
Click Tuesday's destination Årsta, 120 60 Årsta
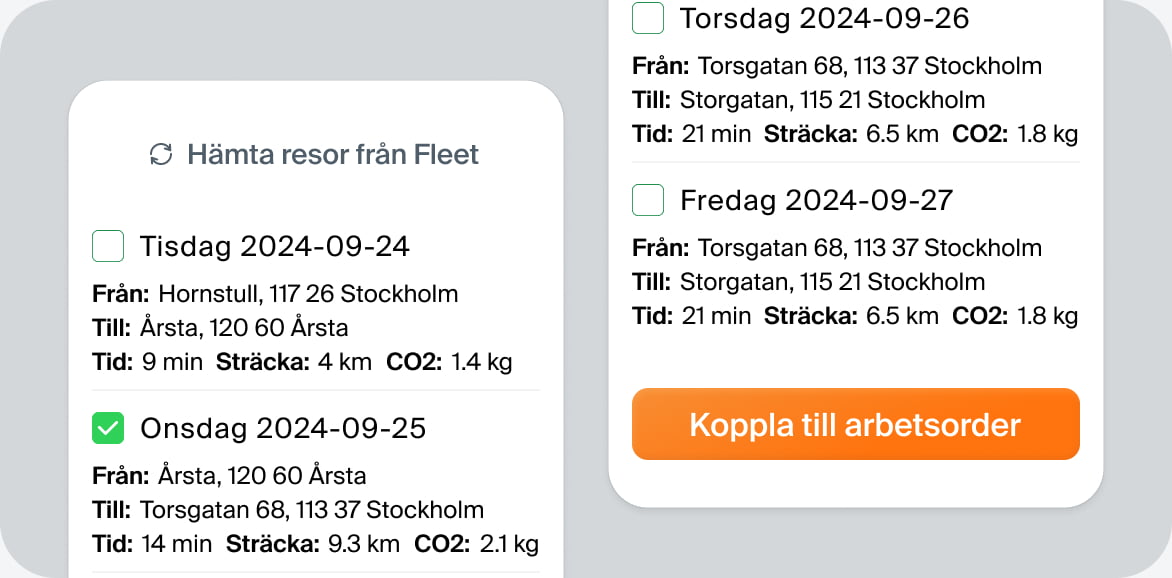(x=243, y=327)
